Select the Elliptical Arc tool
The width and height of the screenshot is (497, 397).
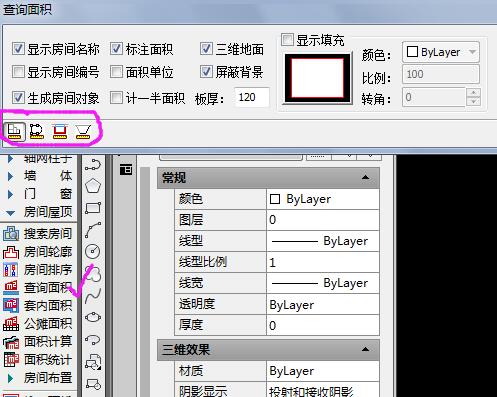click(93, 340)
